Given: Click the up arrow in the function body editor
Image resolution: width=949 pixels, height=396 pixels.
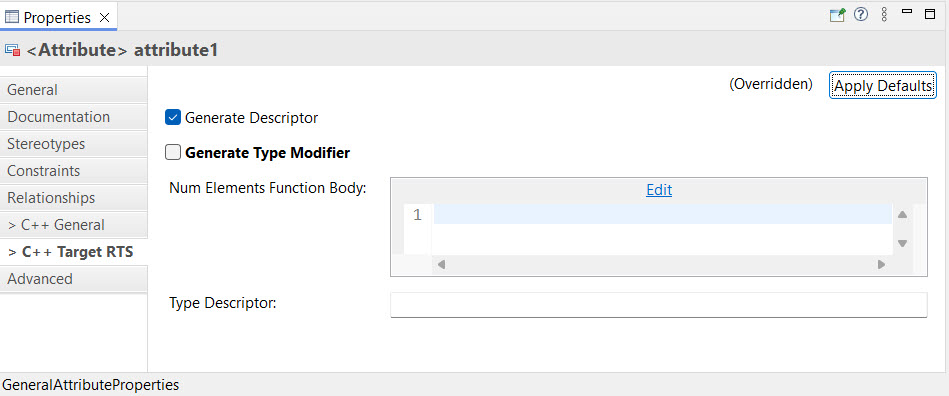Looking at the screenshot, I should (x=902, y=214).
